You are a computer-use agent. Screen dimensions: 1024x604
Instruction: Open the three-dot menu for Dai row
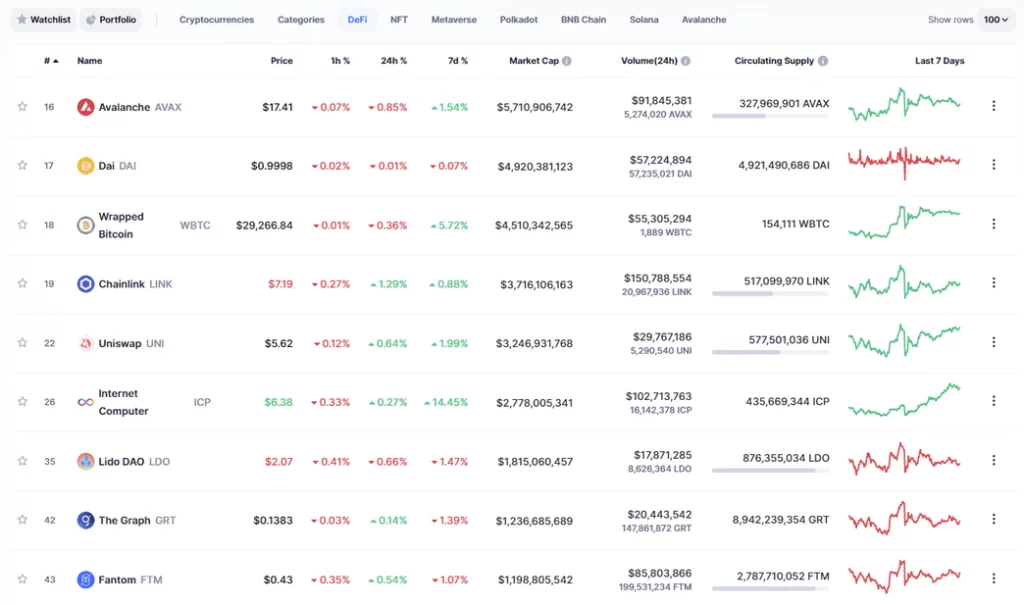click(993, 165)
